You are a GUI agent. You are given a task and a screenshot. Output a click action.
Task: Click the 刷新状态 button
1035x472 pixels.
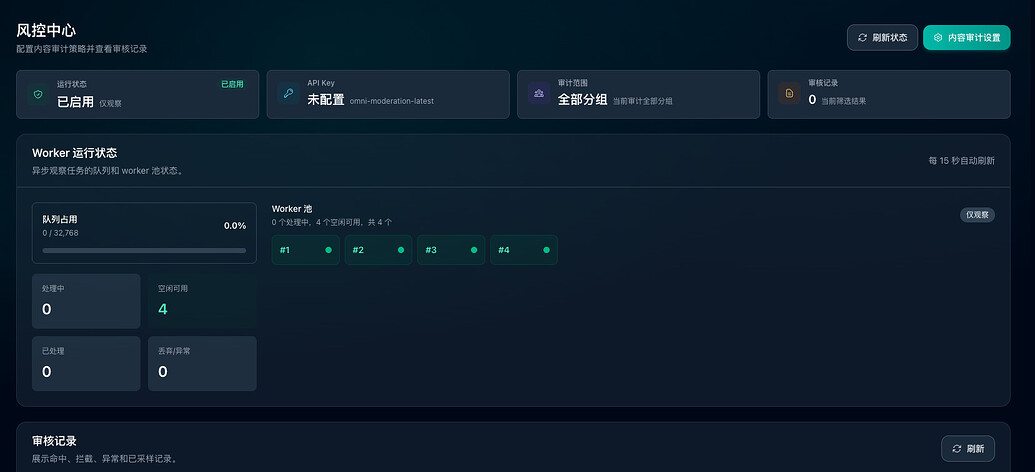882,38
